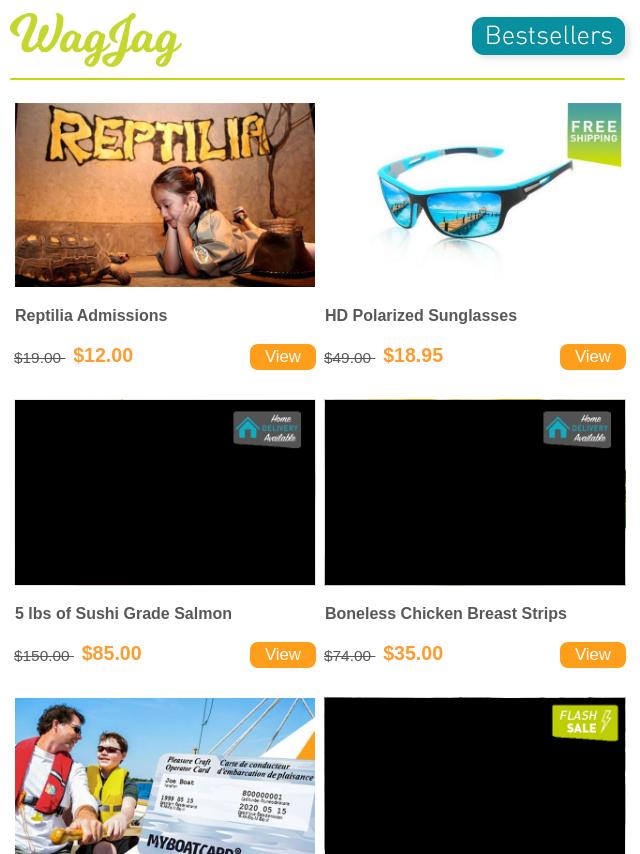The width and height of the screenshot is (640, 854).
Task: Click the WagJag logo
Action: point(95,39)
